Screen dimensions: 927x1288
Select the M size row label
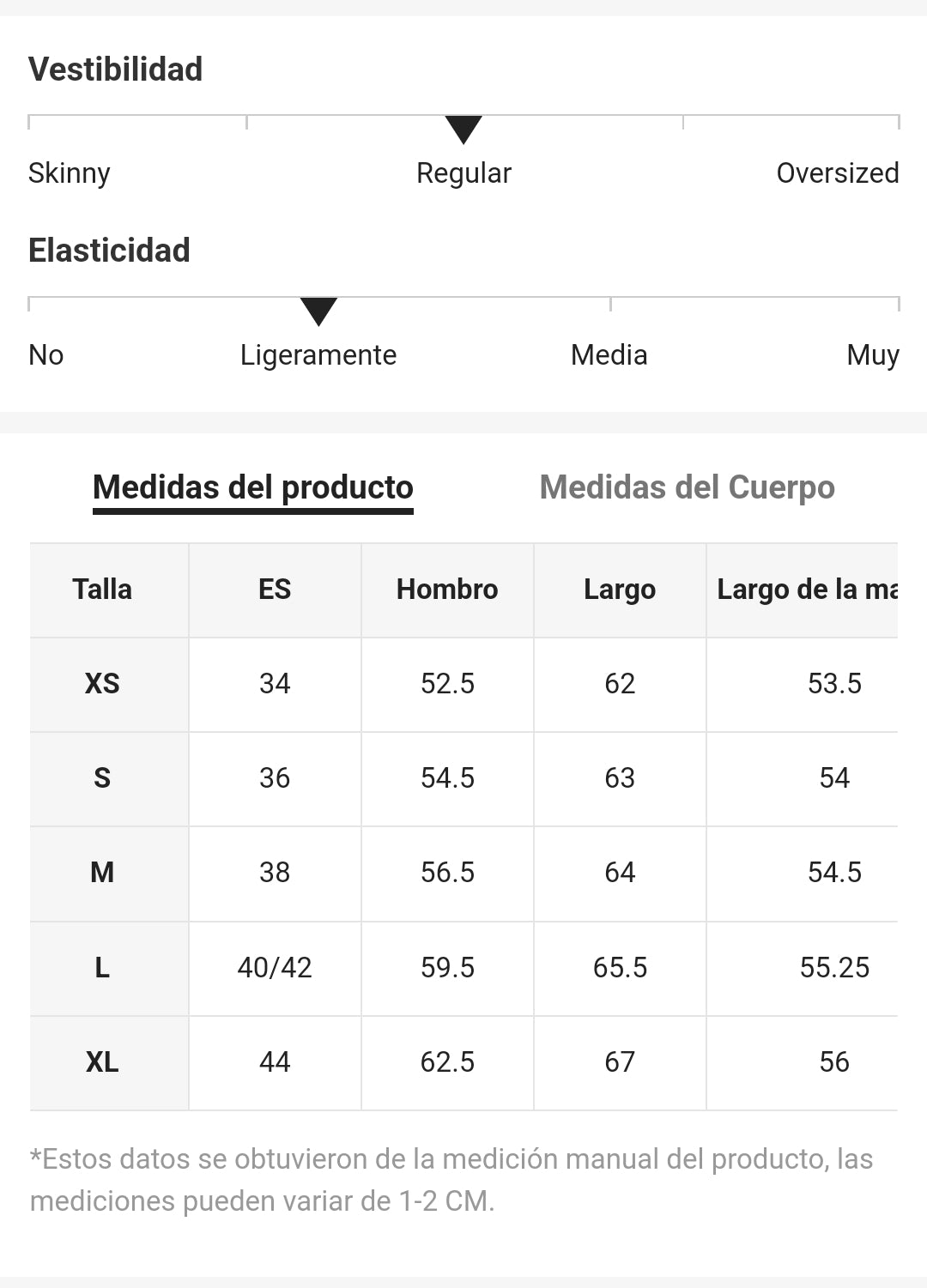point(102,873)
